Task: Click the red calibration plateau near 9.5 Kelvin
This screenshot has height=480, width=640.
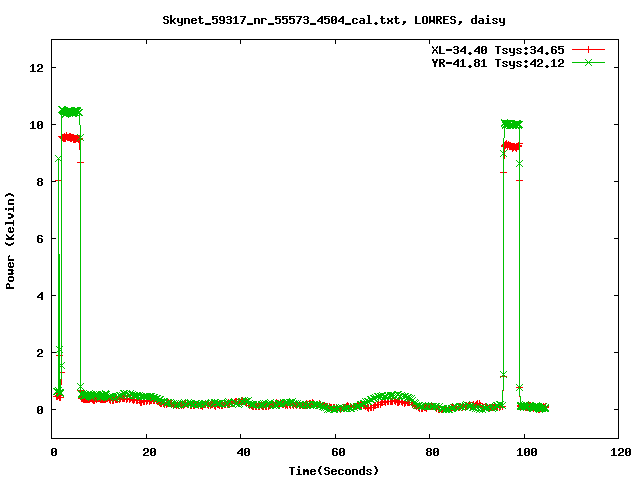Action: coord(70,138)
